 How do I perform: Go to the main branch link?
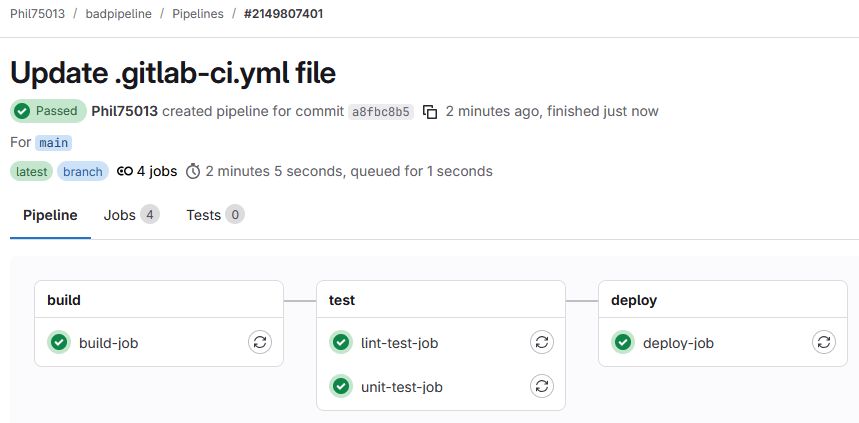54,143
